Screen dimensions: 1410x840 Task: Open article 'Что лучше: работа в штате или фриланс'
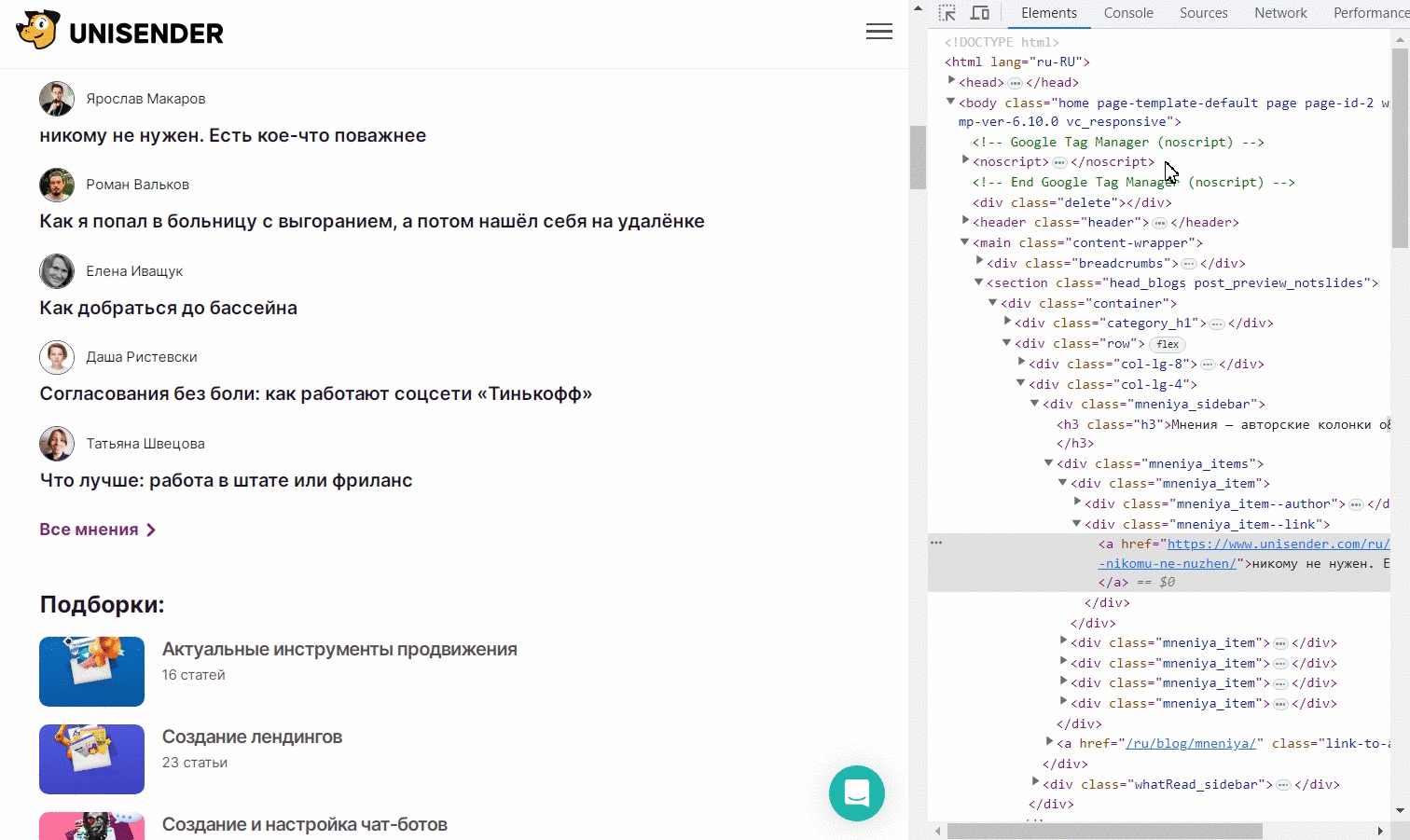tap(226, 480)
